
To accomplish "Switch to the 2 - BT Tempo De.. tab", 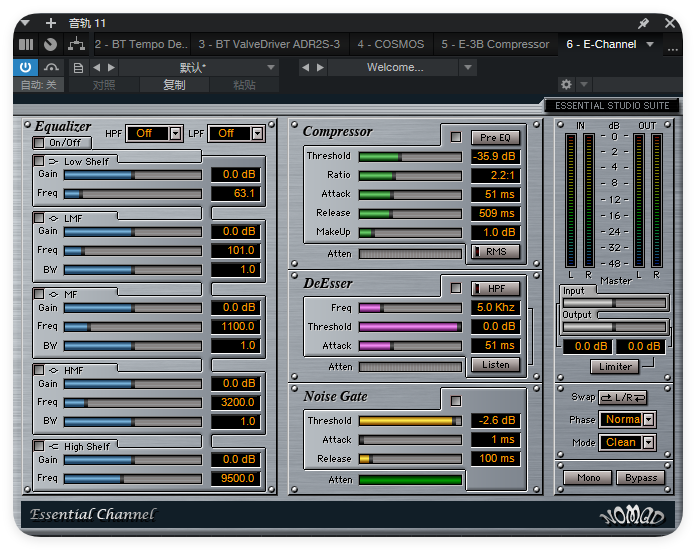I will click(141, 44).
